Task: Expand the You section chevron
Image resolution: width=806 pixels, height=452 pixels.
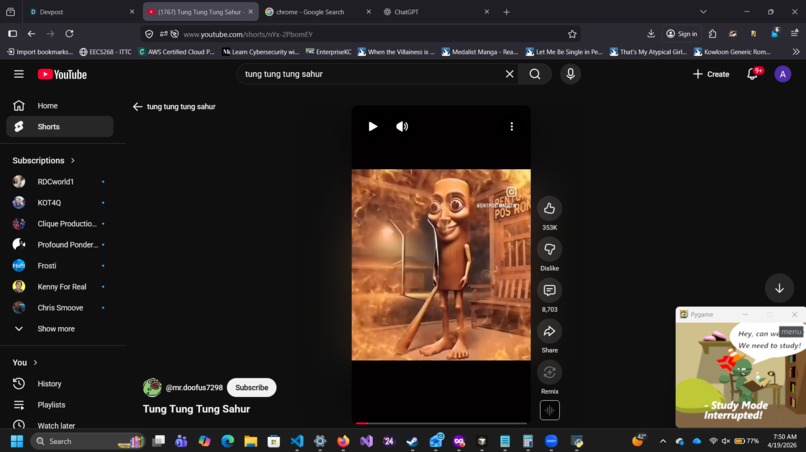Action: tap(35, 363)
